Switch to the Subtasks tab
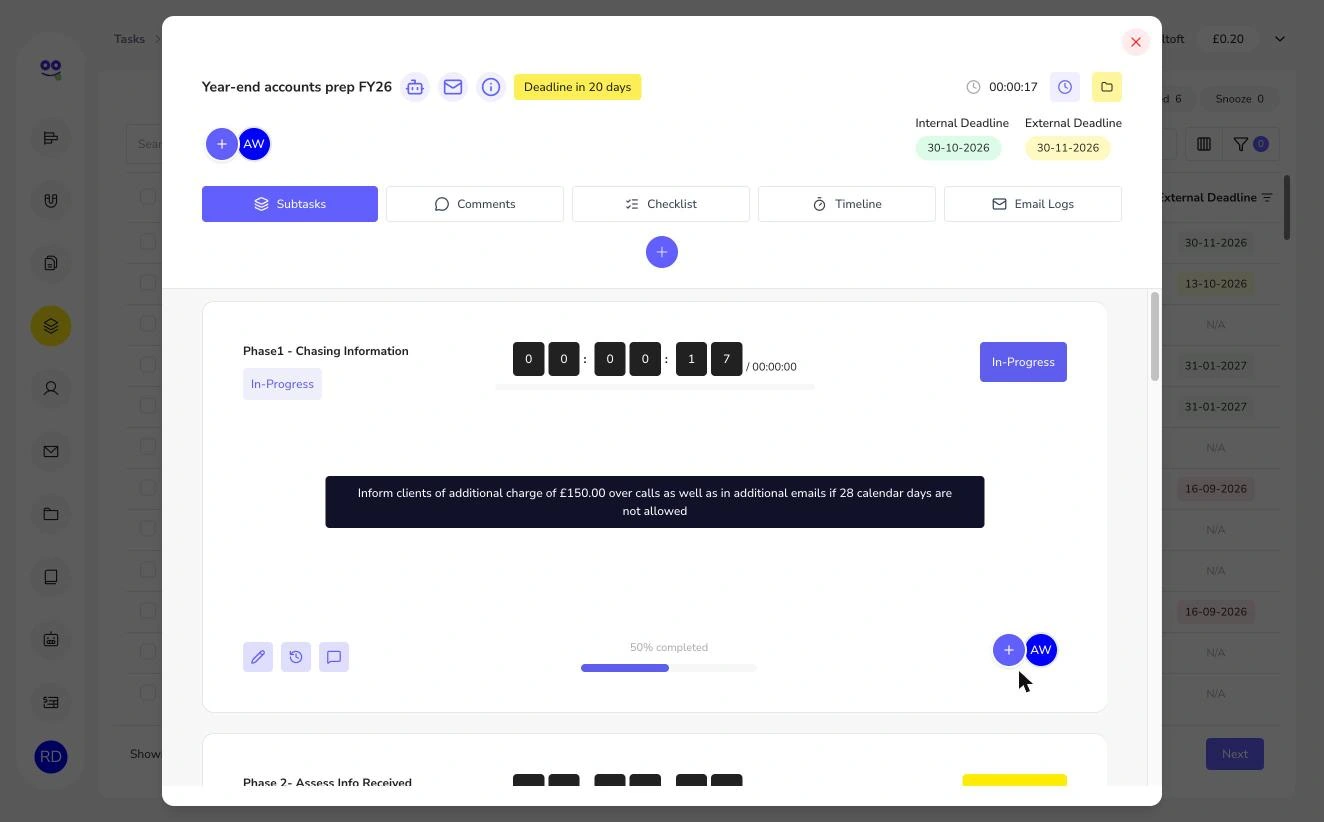This screenshot has width=1324, height=822. [290, 204]
